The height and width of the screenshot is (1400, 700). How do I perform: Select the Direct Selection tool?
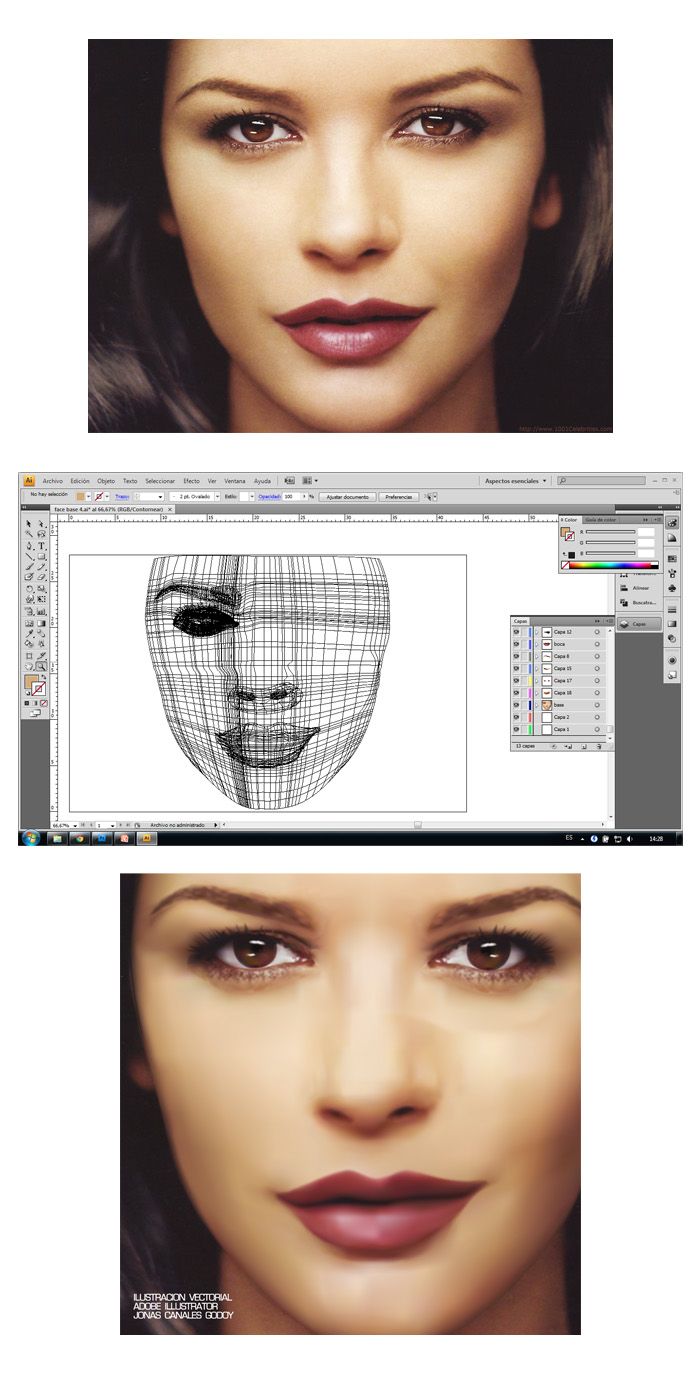[41, 523]
